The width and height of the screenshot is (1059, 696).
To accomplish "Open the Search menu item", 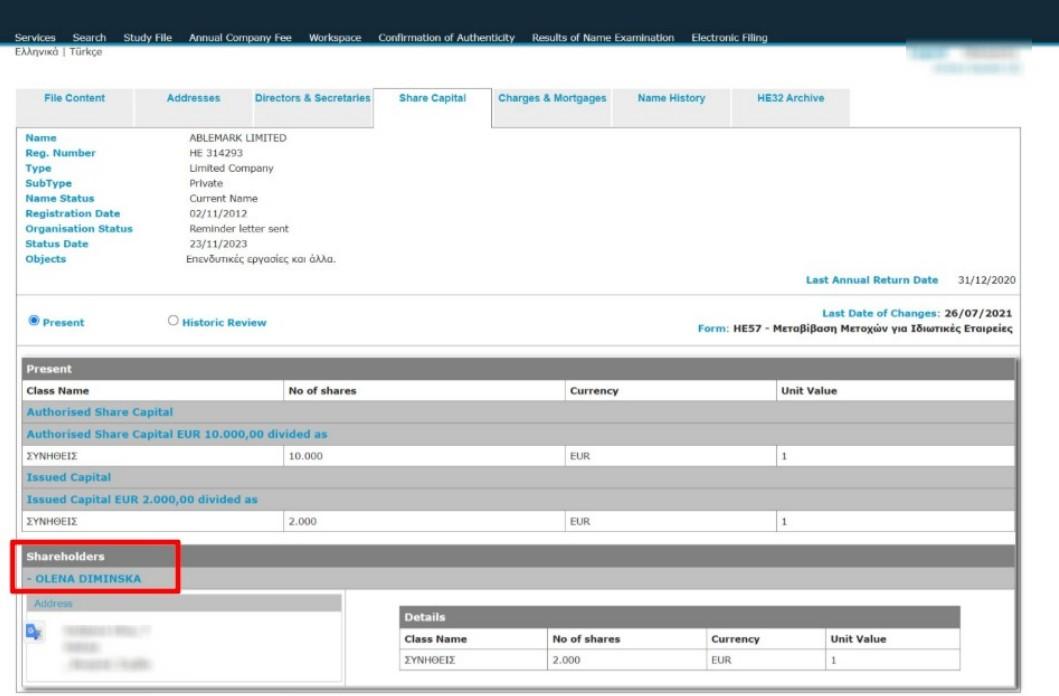I will (x=89, y=38).
